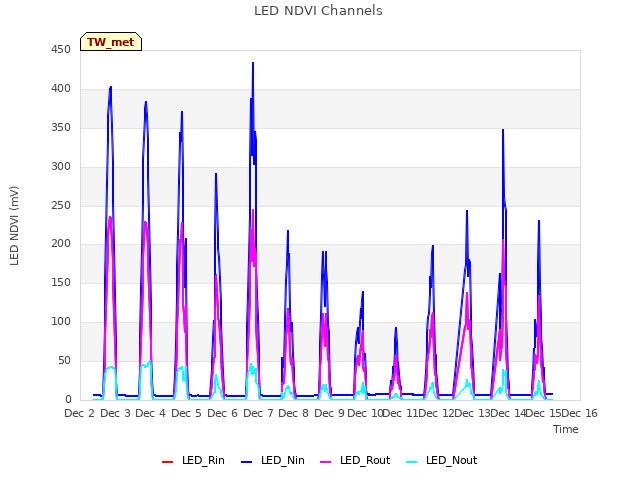Image resolution: width=640 pixels, height=480 pixels.
Task: Click the Dec 2 x-axis tick label
Action: pos(80,413)
